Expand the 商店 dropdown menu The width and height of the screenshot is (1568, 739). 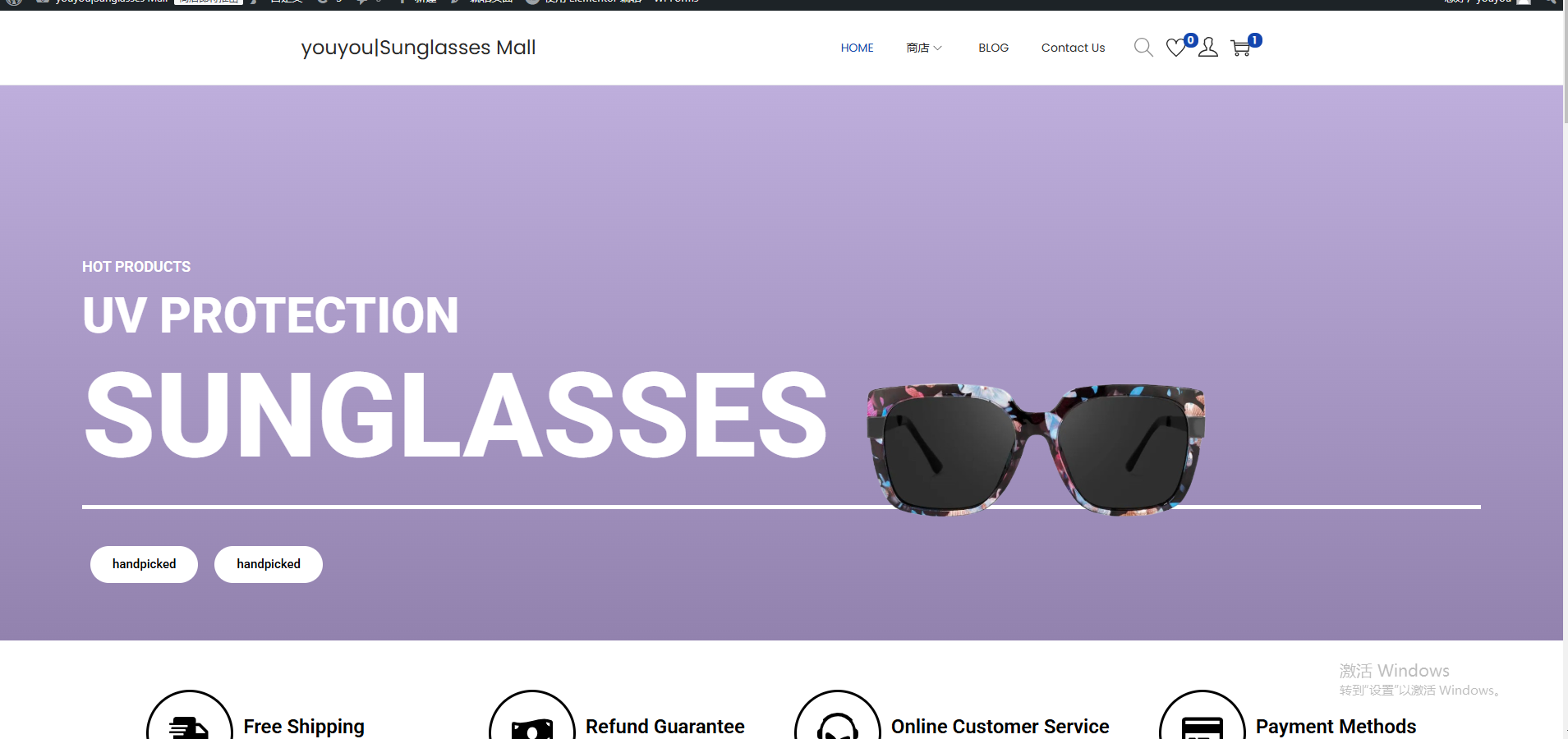click(x=924, y=48)
